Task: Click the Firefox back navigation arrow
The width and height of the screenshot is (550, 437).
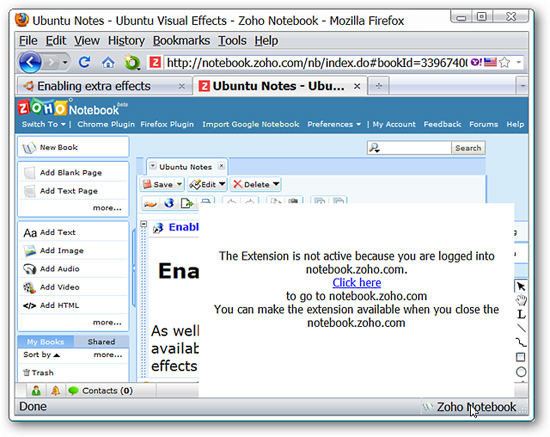Action: pos(30,62)
